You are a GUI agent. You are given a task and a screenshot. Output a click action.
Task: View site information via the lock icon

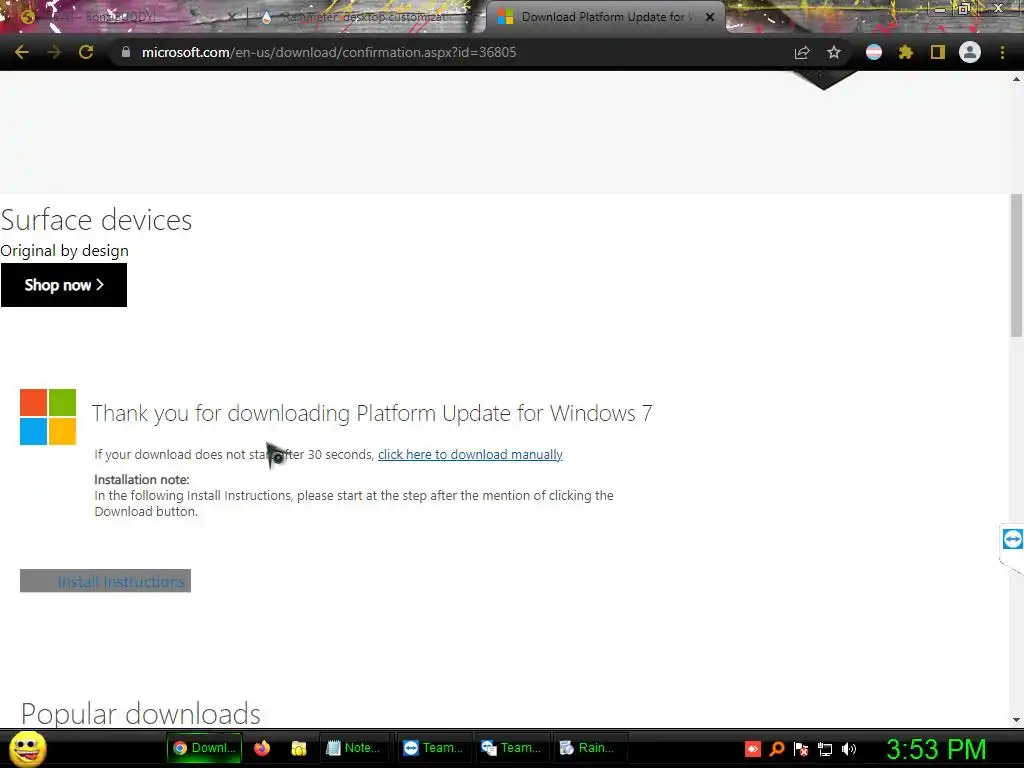point(125,52)
